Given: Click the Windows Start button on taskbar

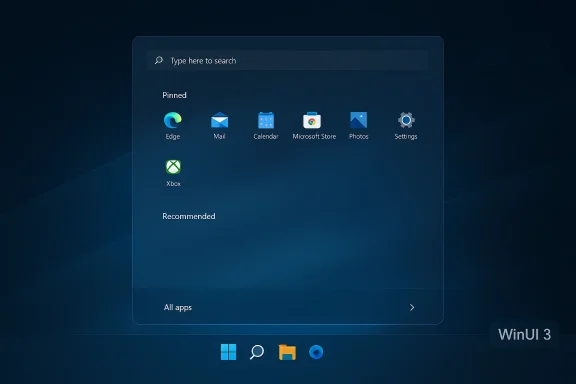Looking at the screenshot, I should pos(228,352).
